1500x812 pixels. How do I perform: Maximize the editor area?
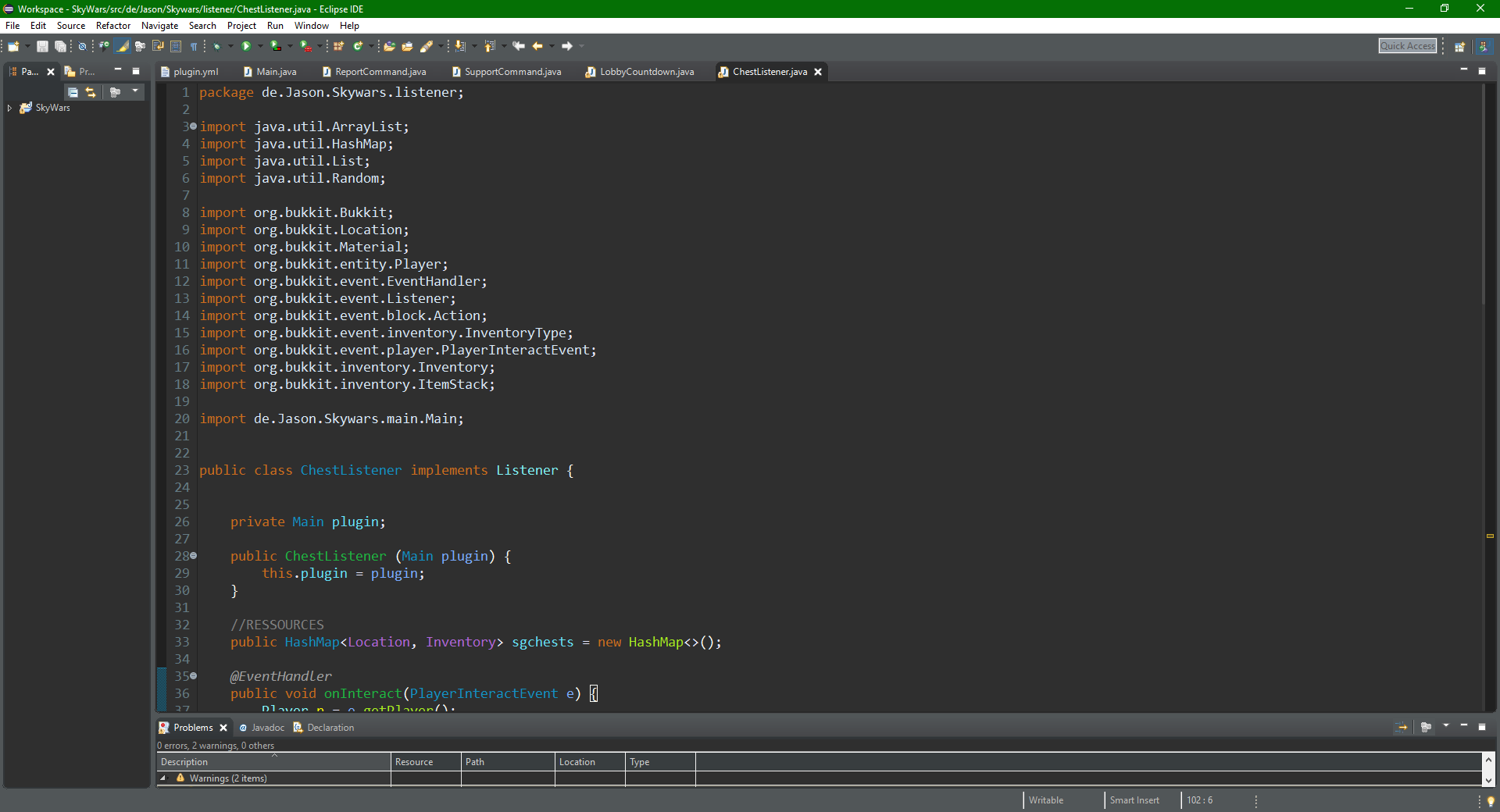coord(1482,71)
